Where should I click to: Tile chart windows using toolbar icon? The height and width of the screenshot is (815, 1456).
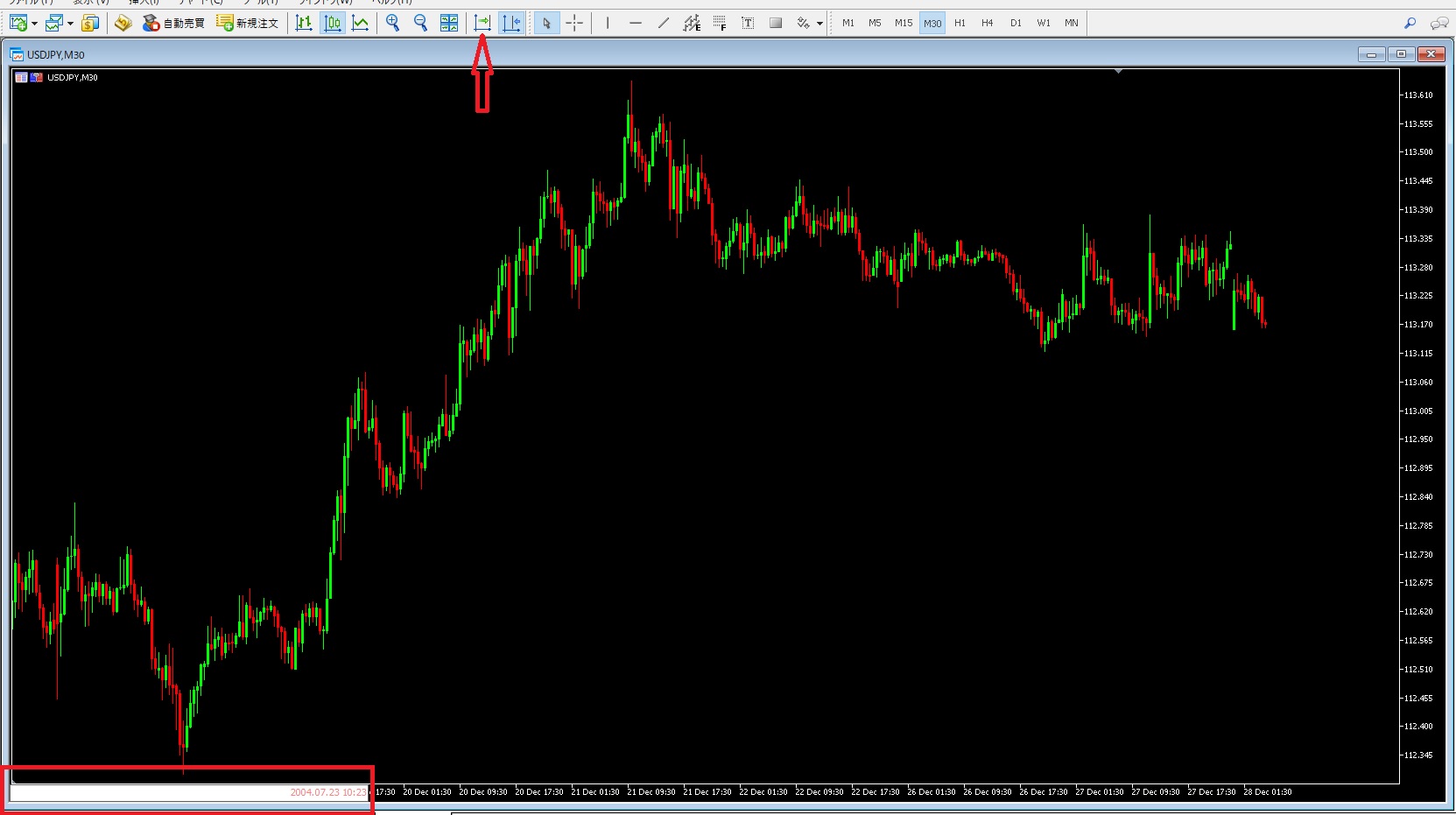coord(449,23)
